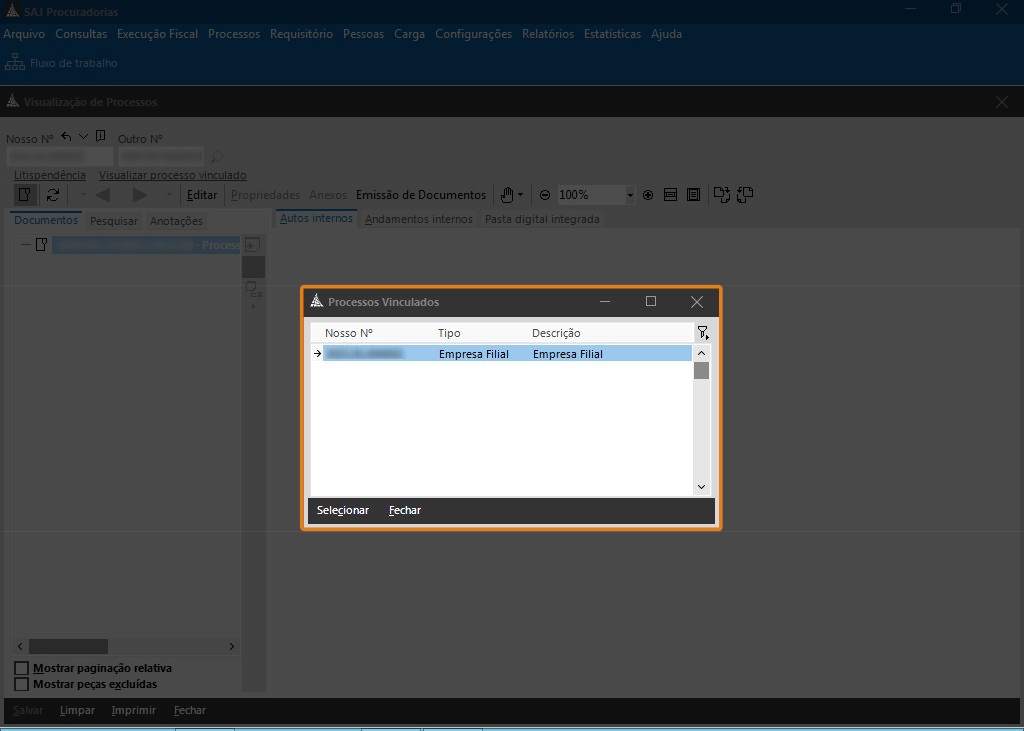Click the fit page width icon
The height and width of the screenshot is (731, 1024).
click(x=670, y=195)
